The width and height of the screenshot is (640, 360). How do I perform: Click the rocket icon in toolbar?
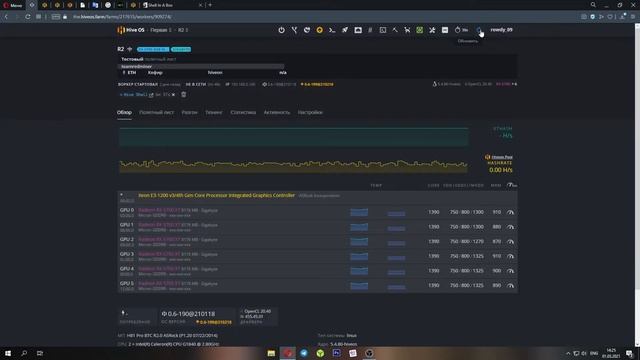coord(345,30)
